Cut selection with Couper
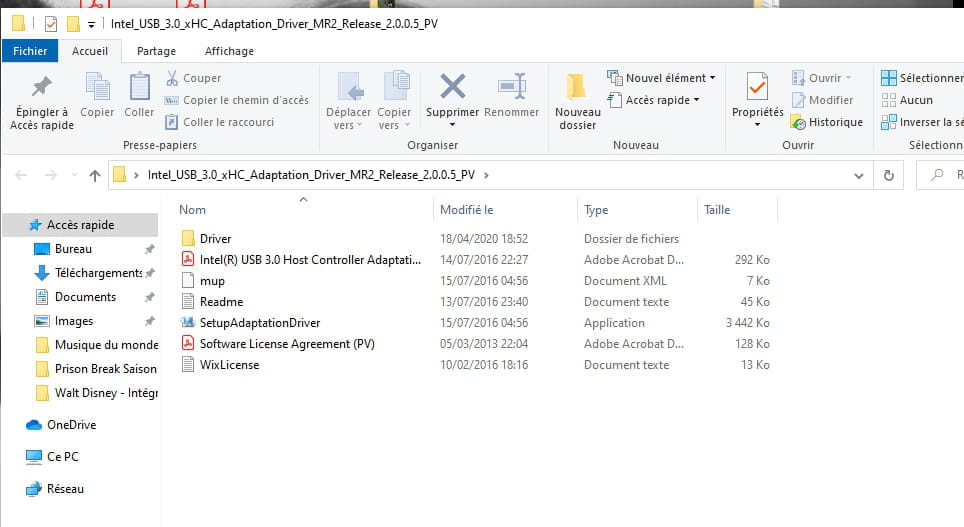 193,78
